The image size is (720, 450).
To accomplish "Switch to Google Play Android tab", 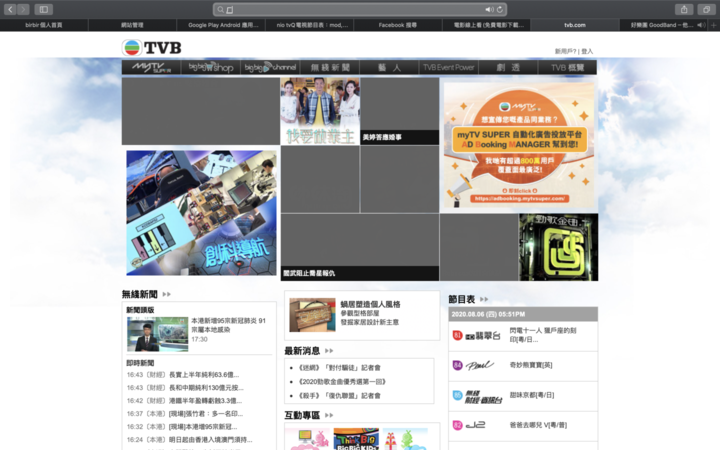I will tap(221, 25).
